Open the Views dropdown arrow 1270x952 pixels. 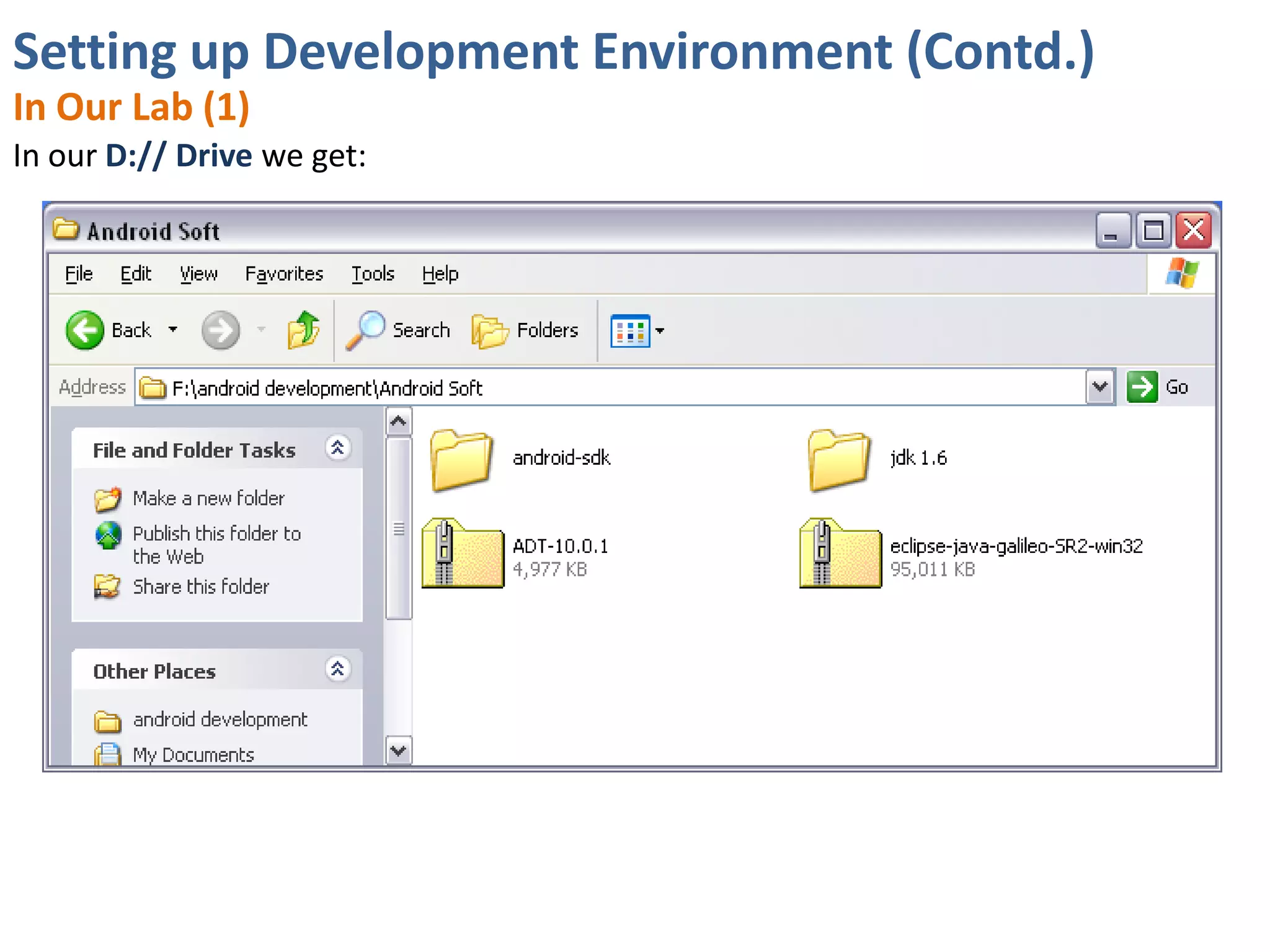tap(660, 331)
